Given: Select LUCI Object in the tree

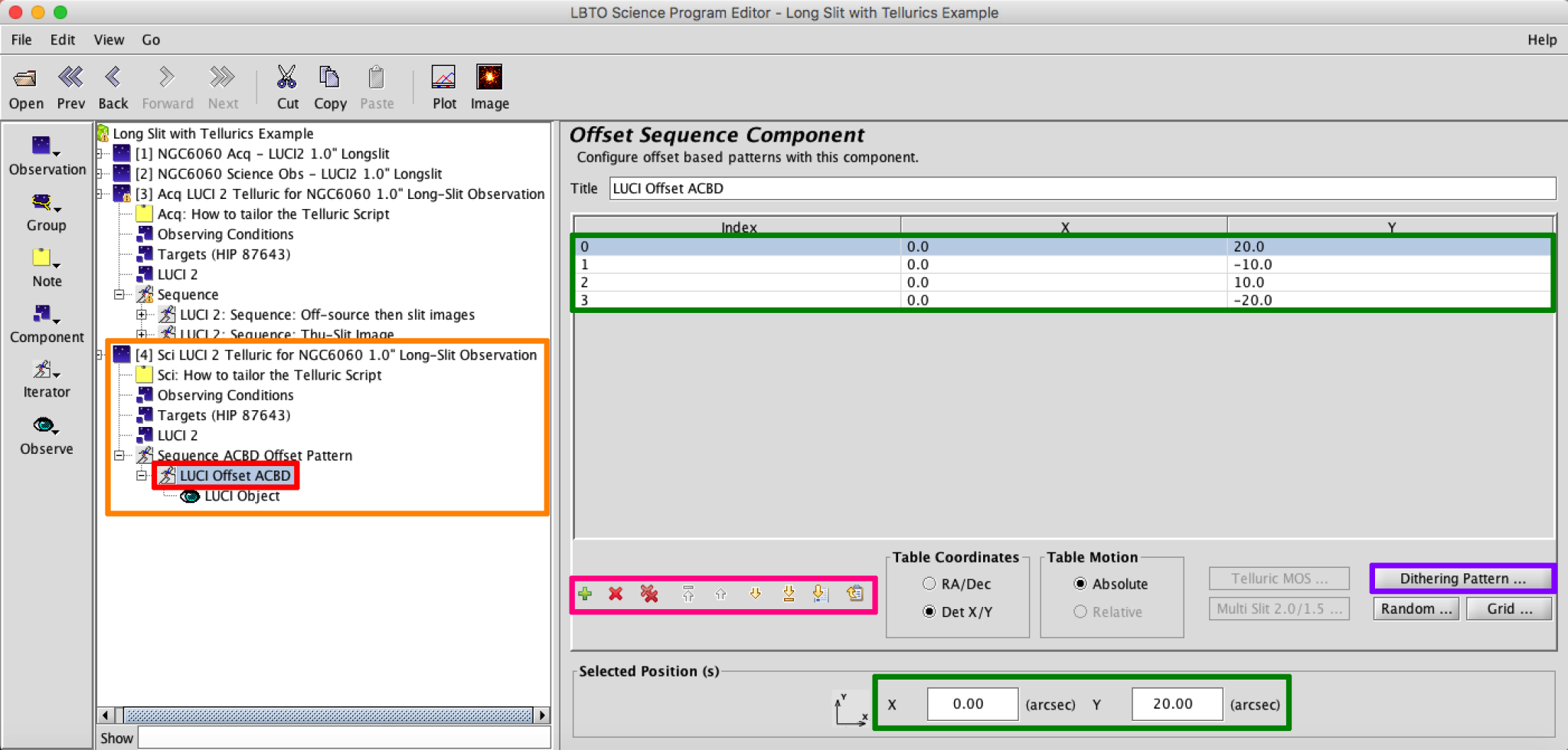Looking at the screenshot, I should [x=242, y=496].
